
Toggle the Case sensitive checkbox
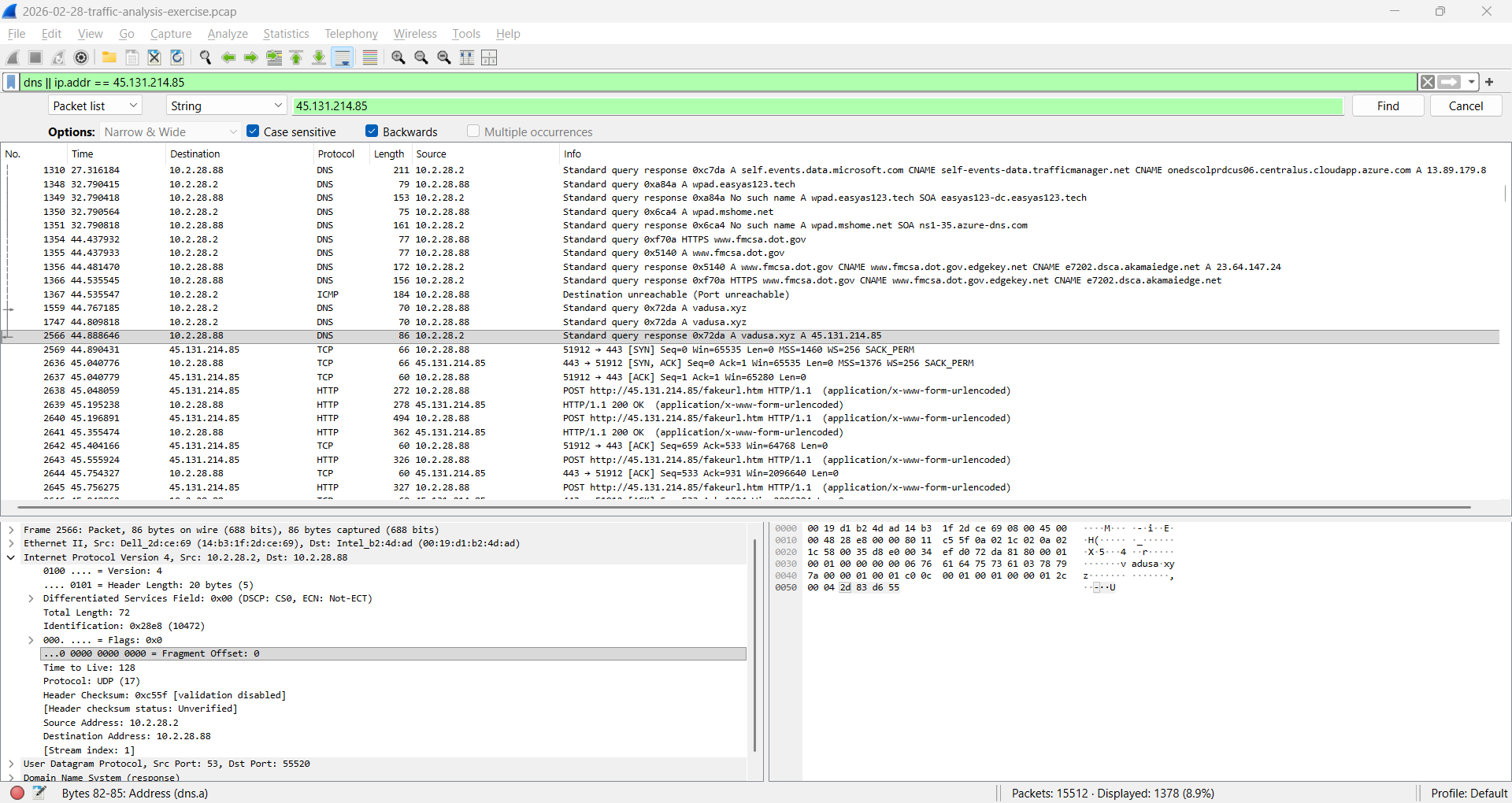coord(253,131)
